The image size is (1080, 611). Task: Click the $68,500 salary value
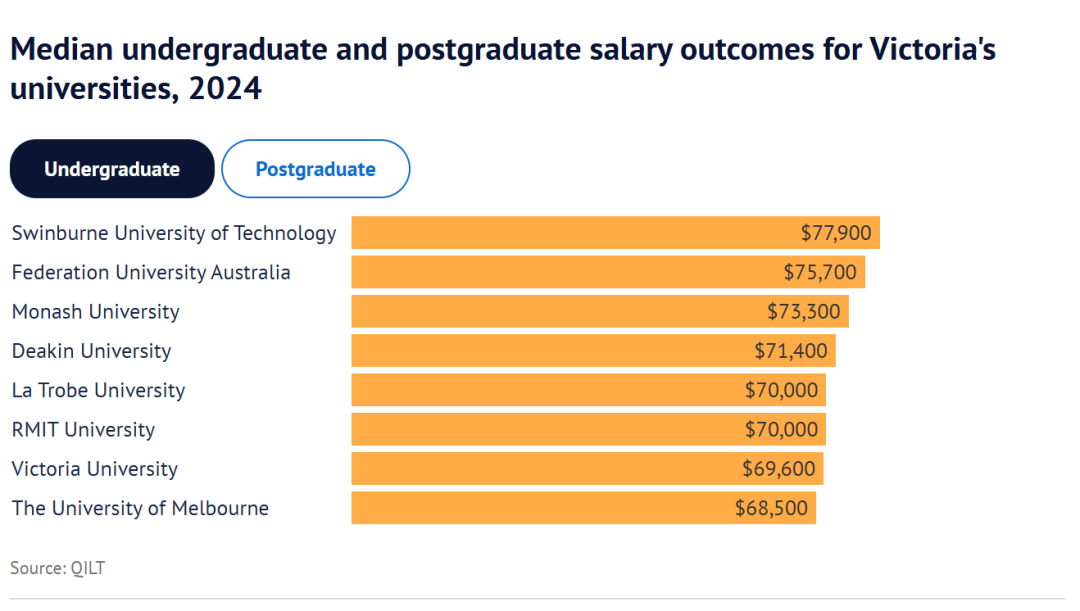(771, 508)
